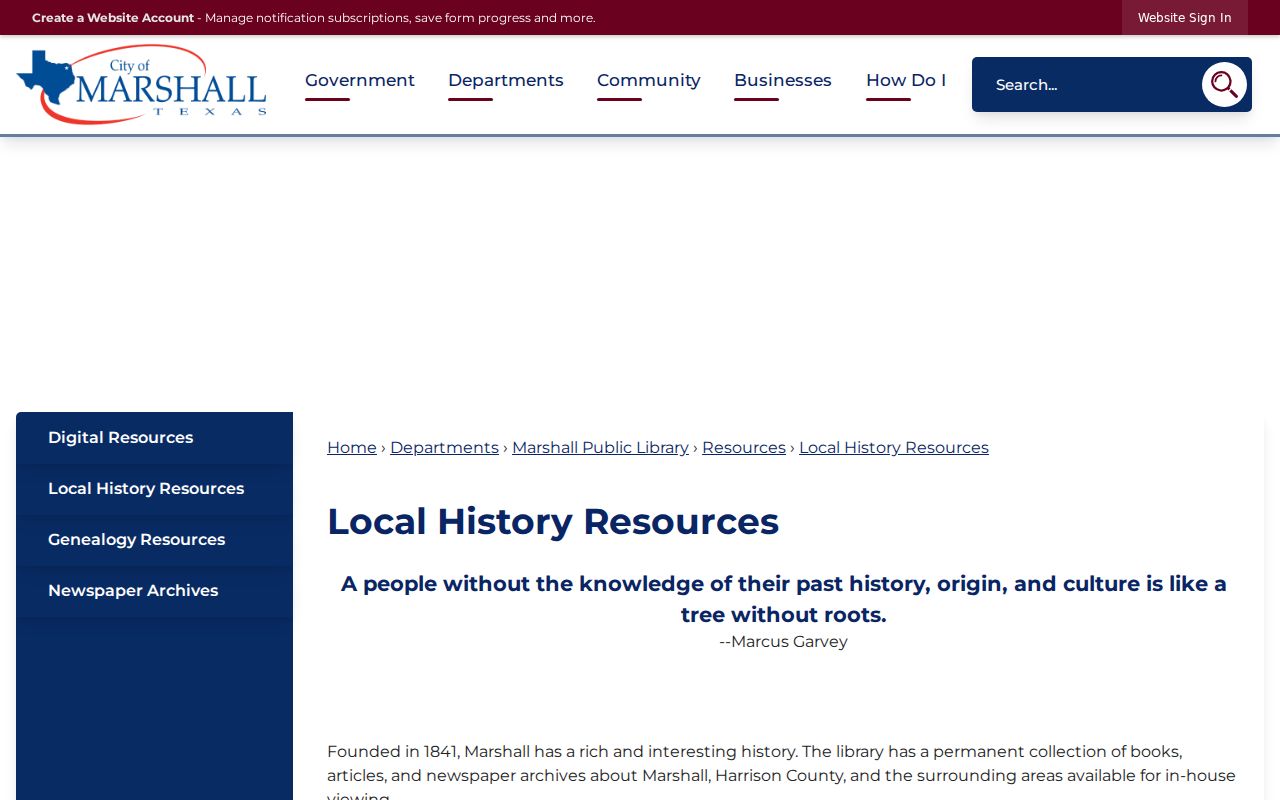This screenshot has width=1280, height=800.
Task: Open the How Do I menu
Action: (x=906, y=80)
